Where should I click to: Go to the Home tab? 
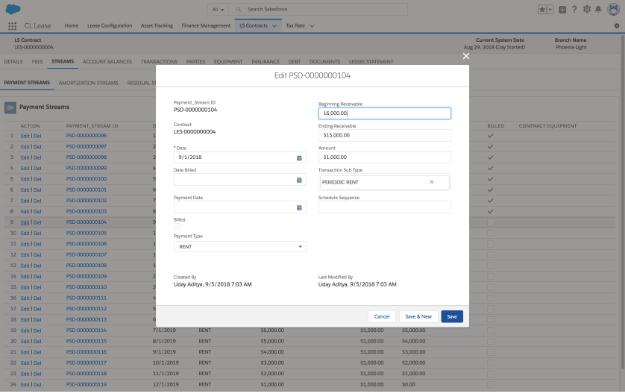71,26
